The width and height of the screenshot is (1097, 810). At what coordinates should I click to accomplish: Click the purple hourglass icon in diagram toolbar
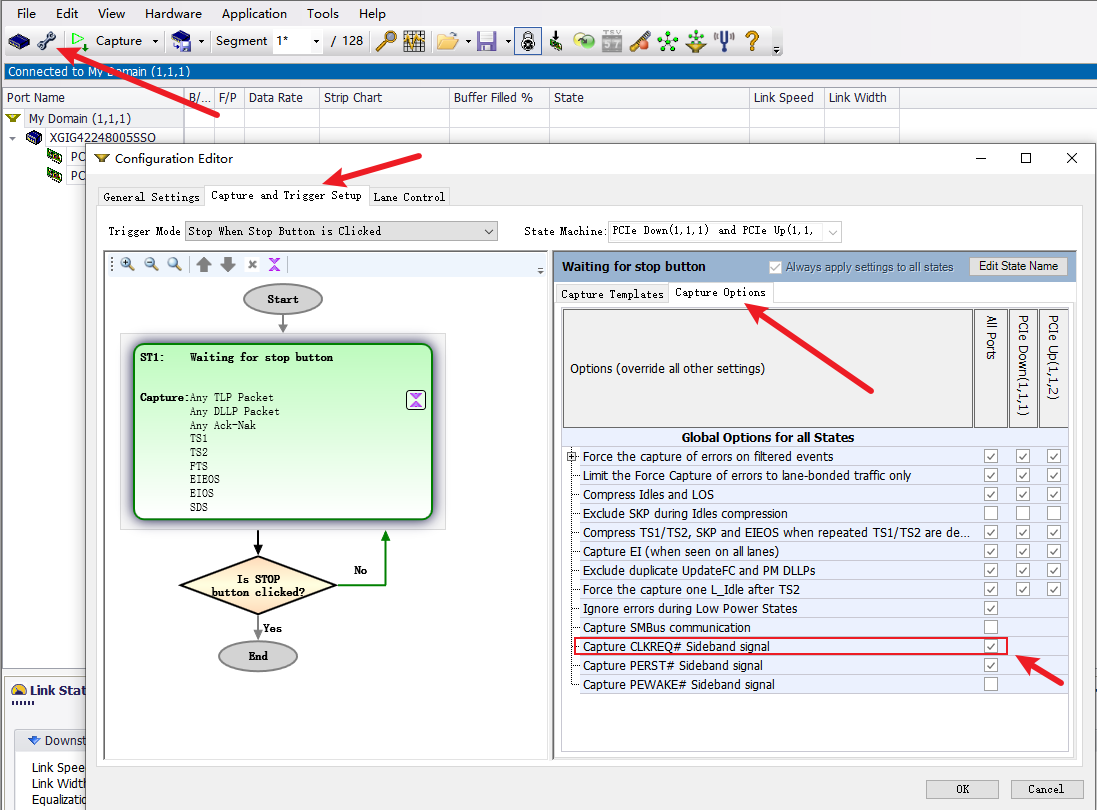coord(274,264)
